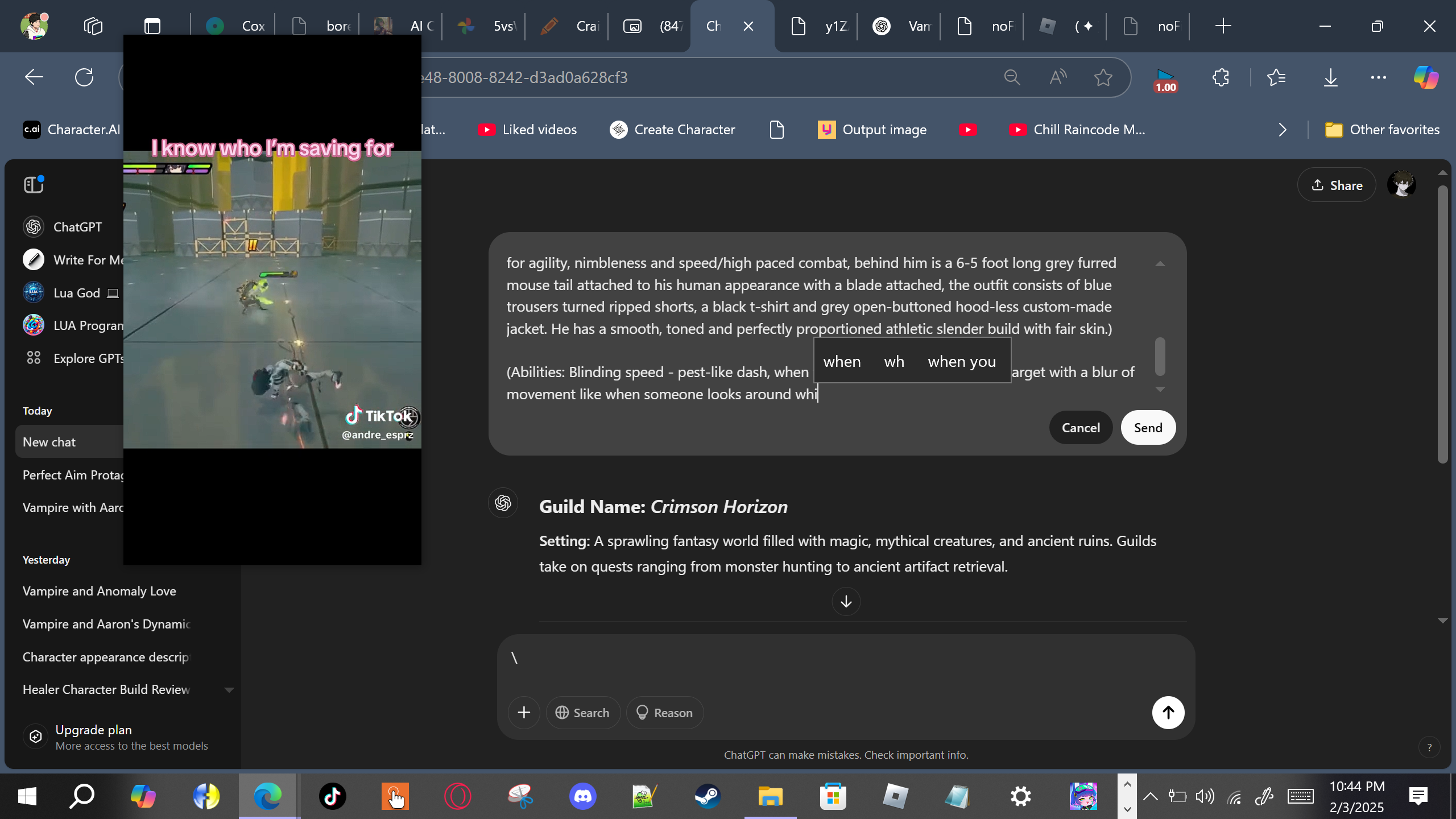Open the Other favorites folder

coord(1382,130)
